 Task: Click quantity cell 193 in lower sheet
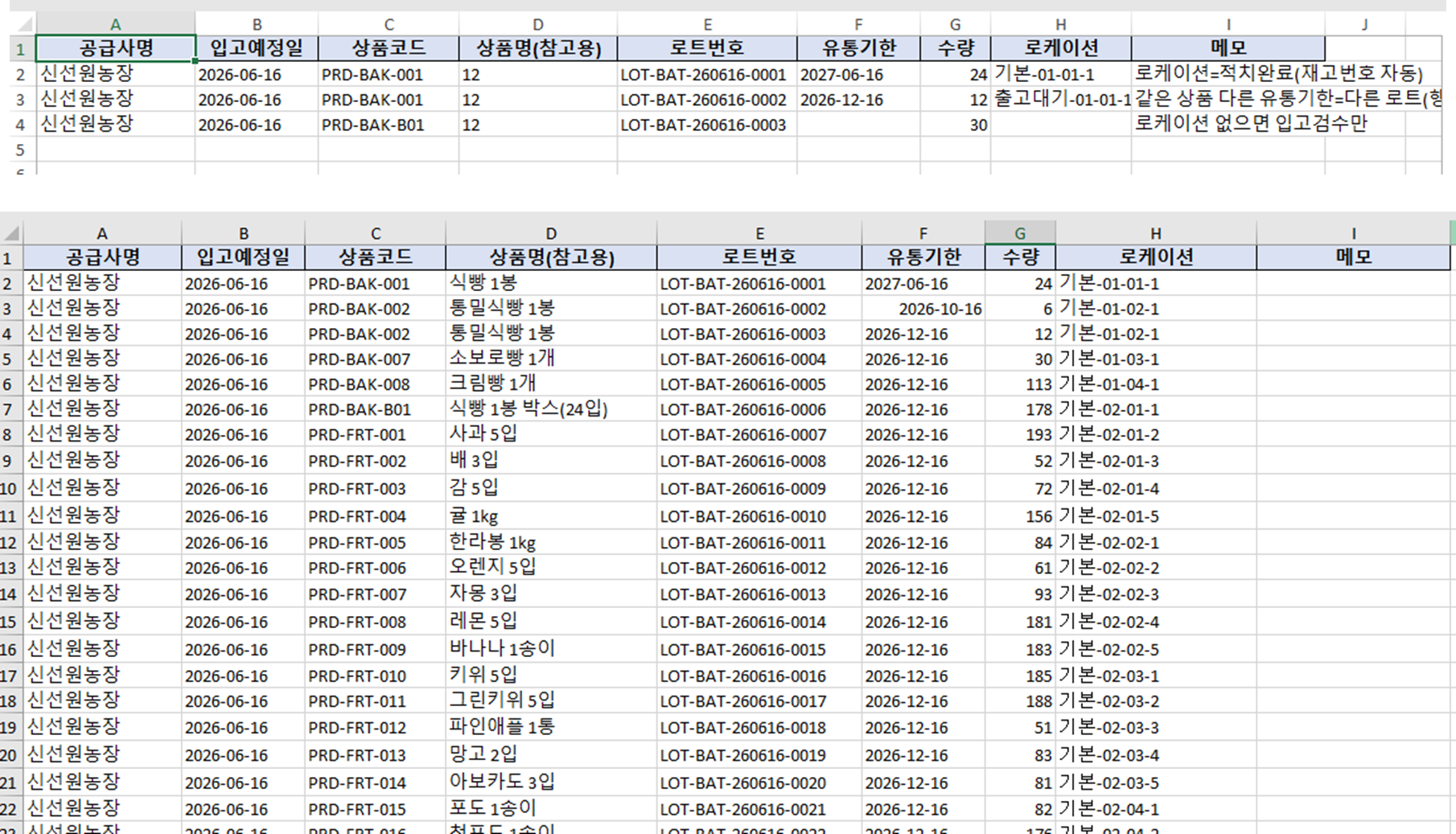[x=1019, y=434]
